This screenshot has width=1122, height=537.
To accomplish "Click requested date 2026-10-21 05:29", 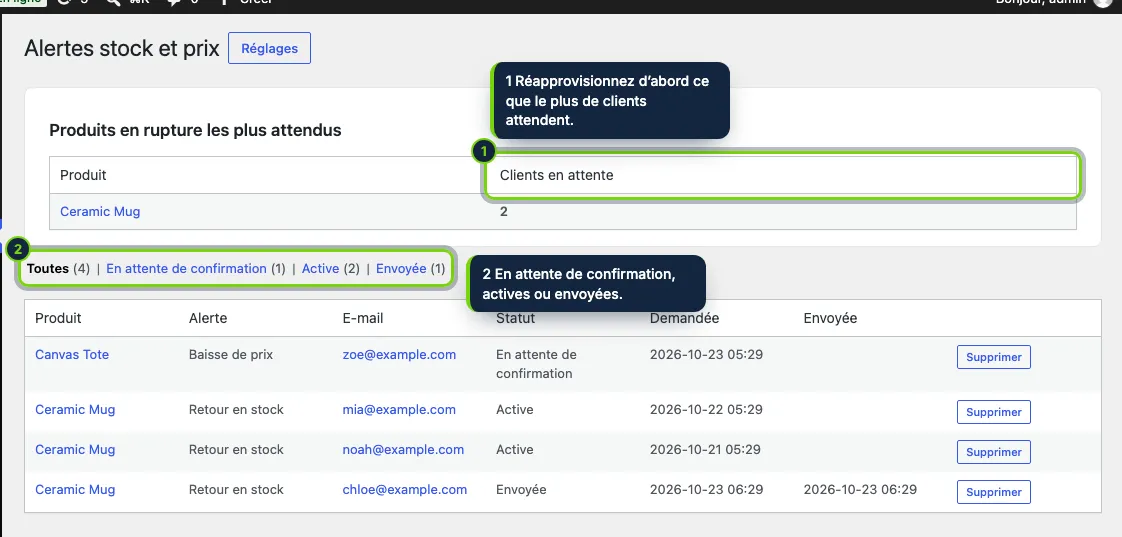I will 706,450.
